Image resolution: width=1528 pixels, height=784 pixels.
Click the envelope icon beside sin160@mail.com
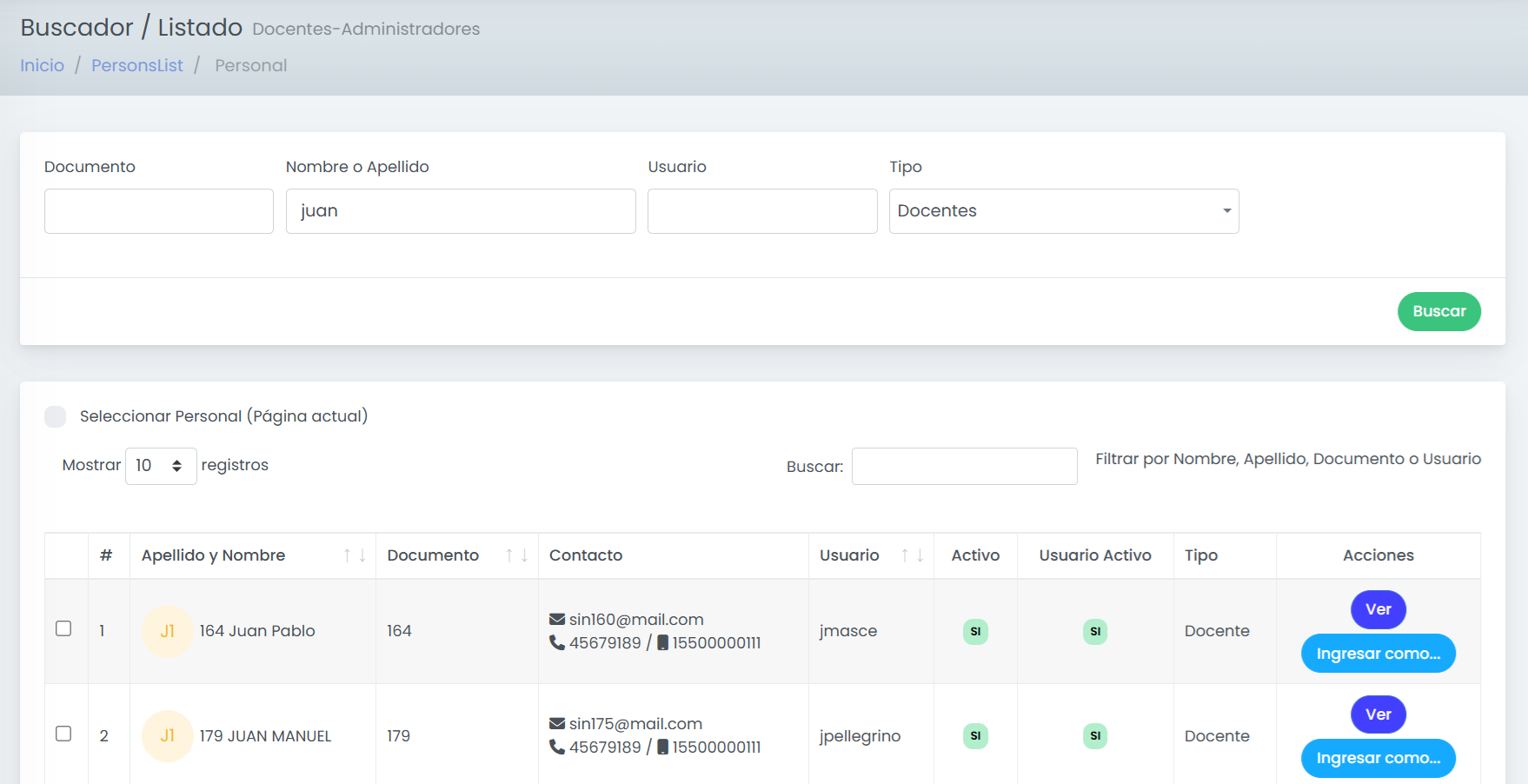(x=557, y=620)
